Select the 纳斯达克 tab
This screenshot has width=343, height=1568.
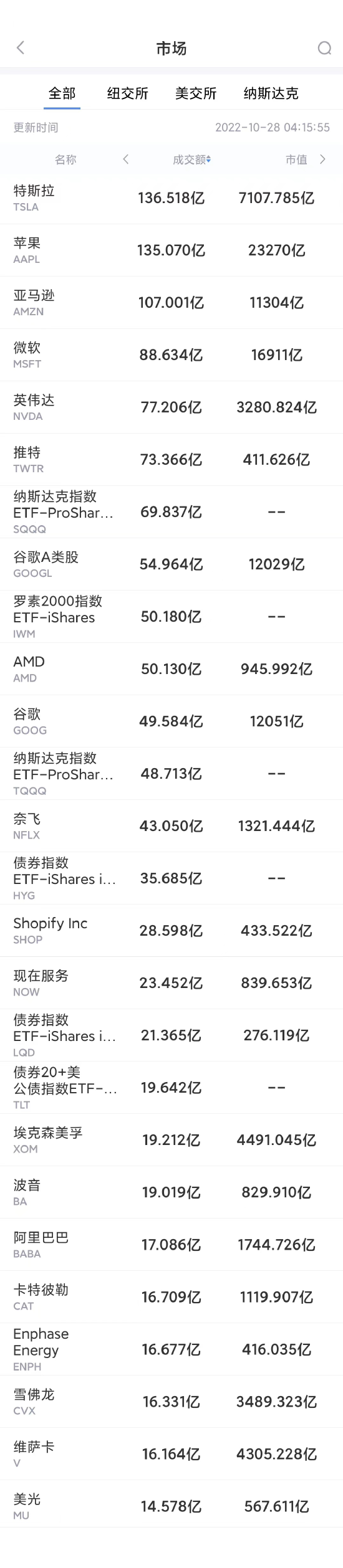[271, 93]
